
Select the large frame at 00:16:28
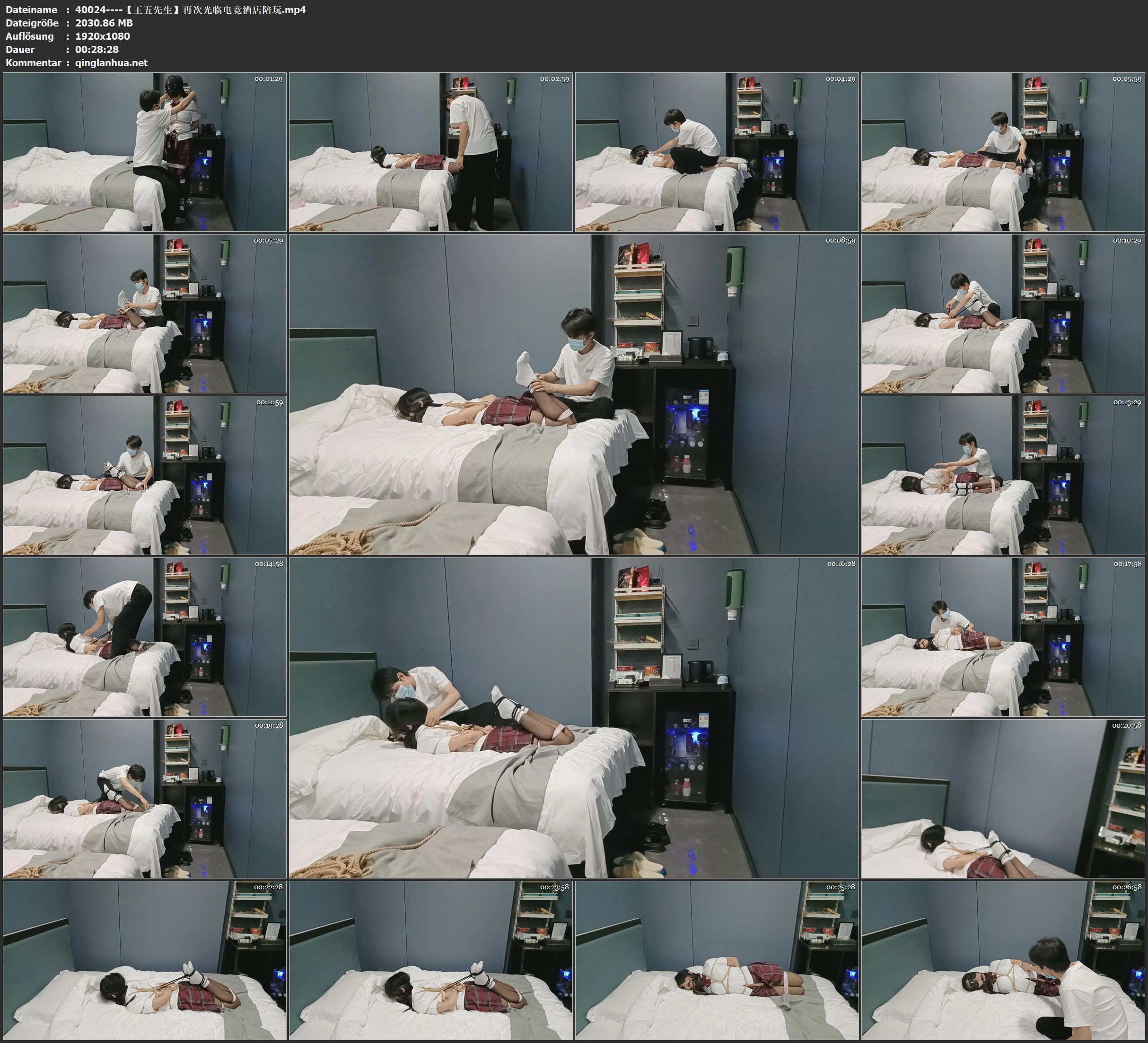point(573,717)
